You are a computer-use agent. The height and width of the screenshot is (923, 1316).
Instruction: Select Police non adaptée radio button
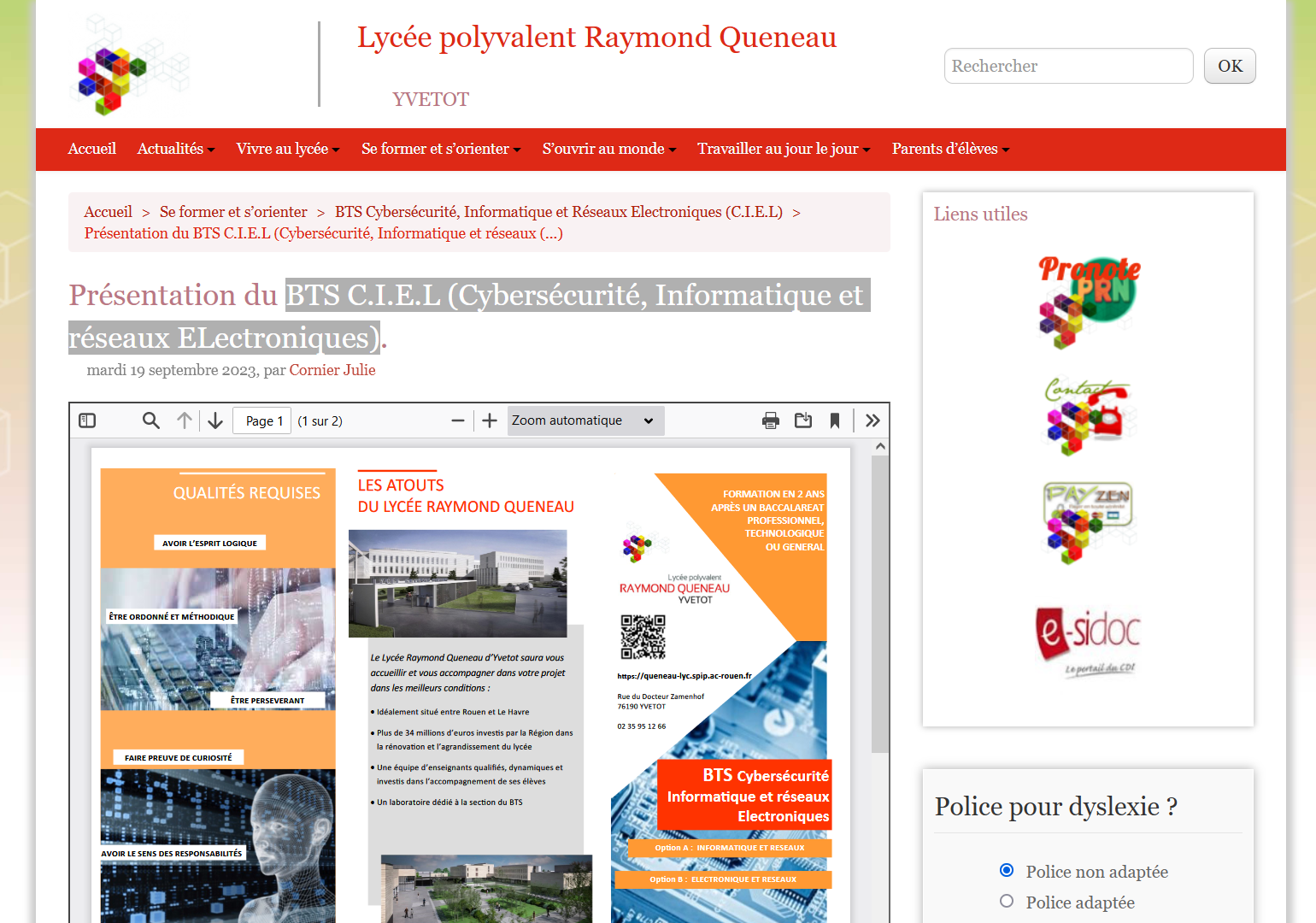pyautogui.click(x=1007, y=870)
